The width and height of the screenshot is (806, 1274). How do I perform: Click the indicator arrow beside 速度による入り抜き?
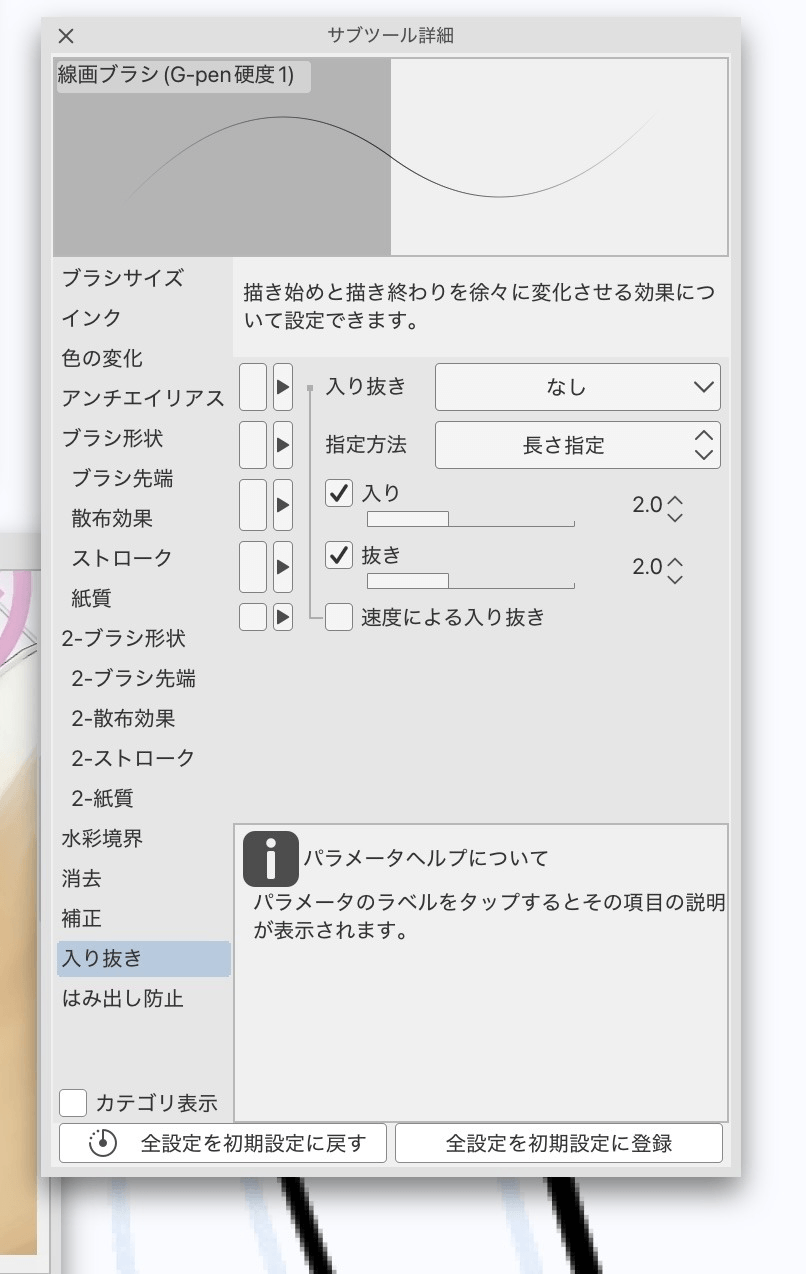tap(281, 617)
